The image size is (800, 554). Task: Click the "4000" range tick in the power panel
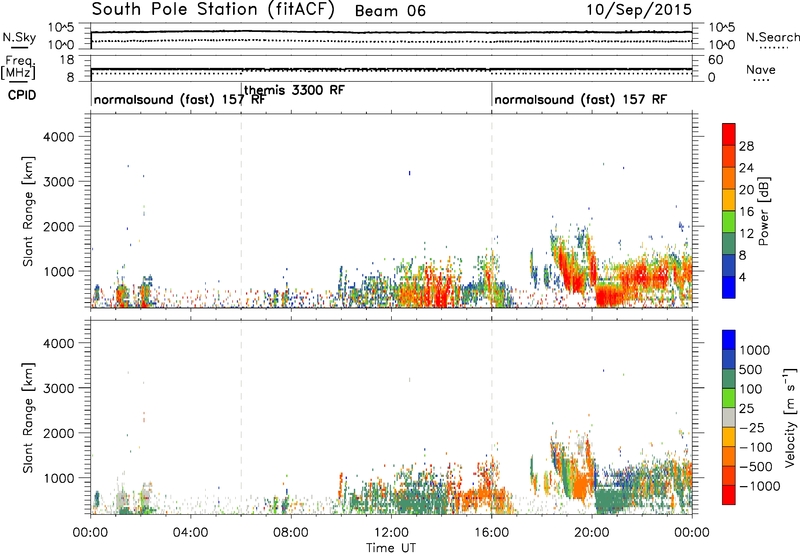click(x=59, y=137)
